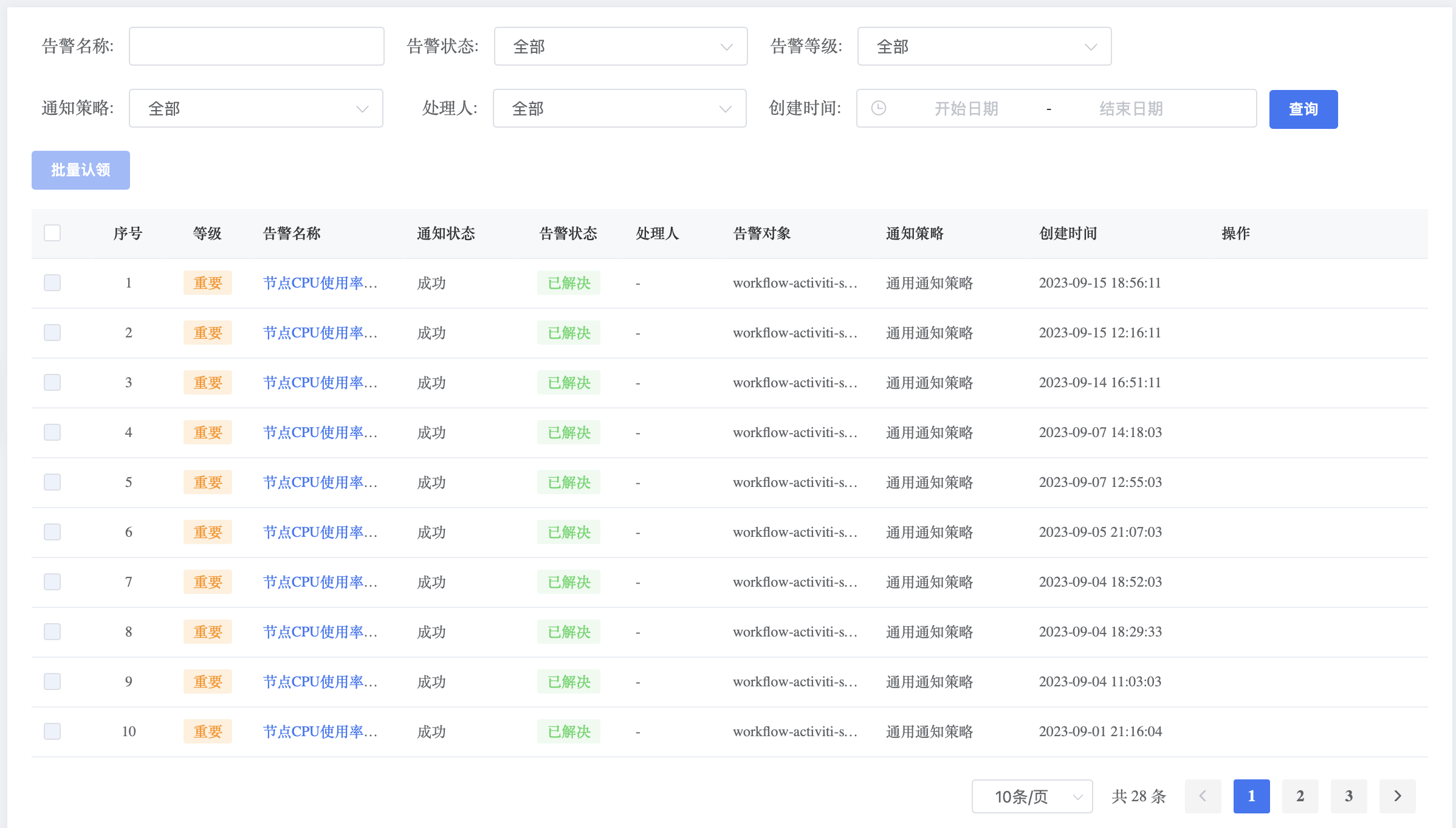Expand the 告警等级 dropdown

[984, 46]
